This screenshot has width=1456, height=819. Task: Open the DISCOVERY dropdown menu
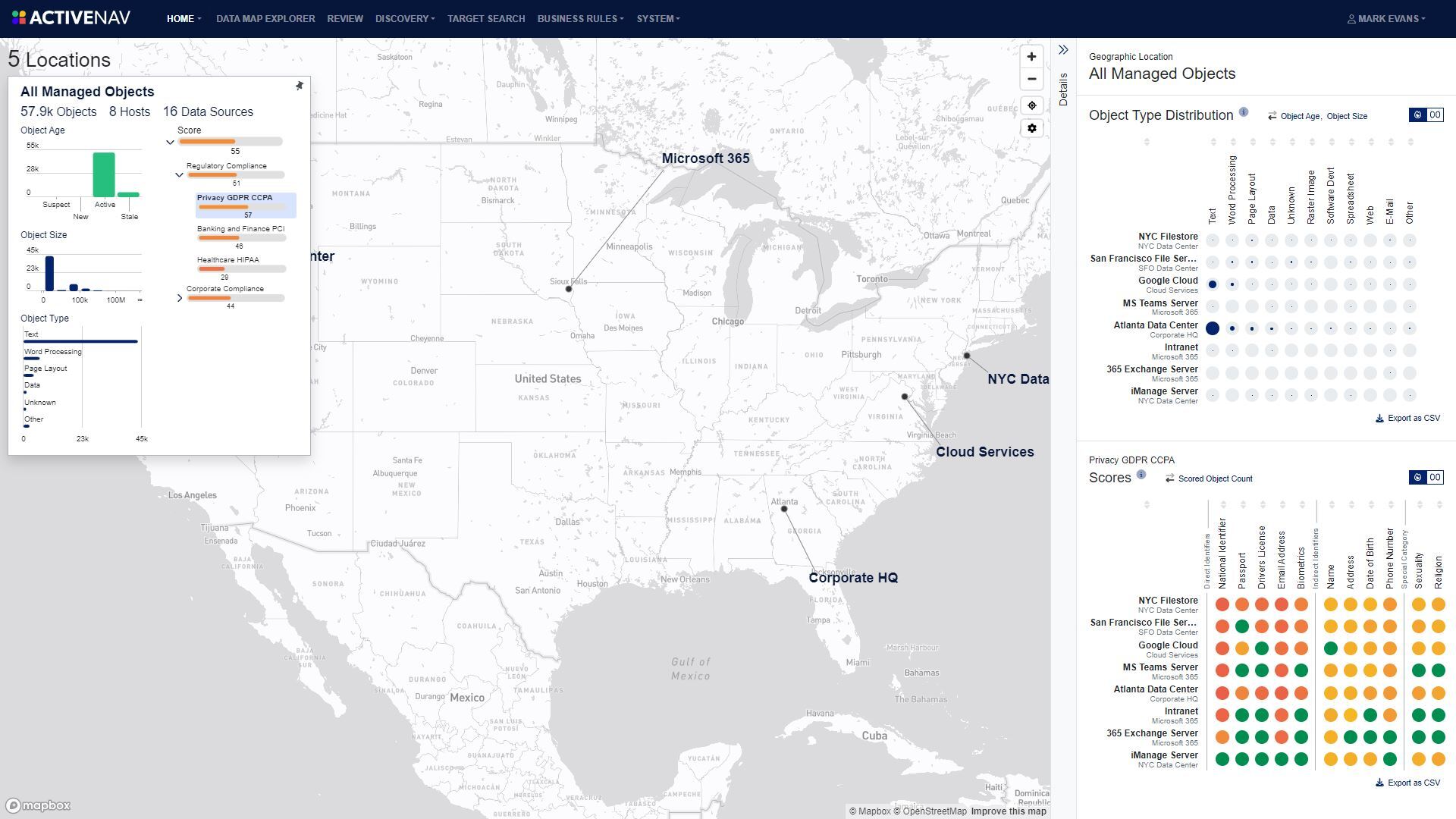[x=405, y=18]
